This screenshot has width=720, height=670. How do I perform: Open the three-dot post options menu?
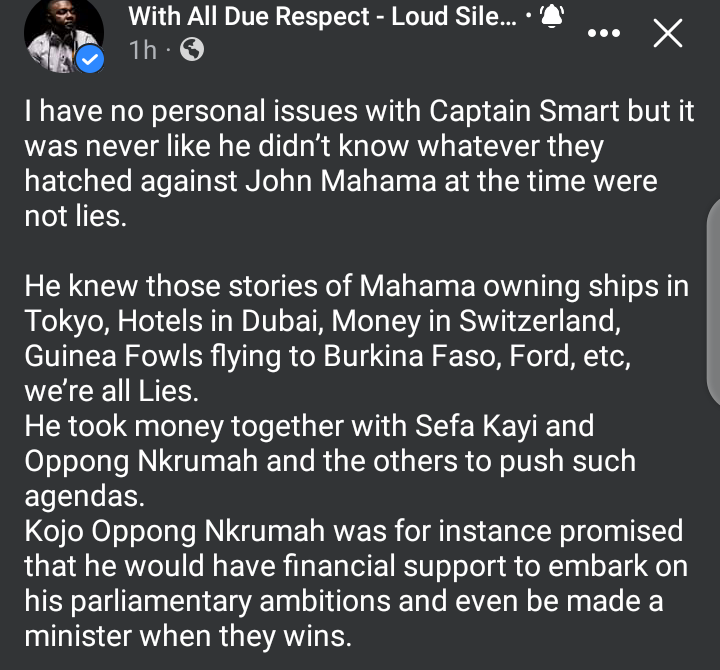603,33
